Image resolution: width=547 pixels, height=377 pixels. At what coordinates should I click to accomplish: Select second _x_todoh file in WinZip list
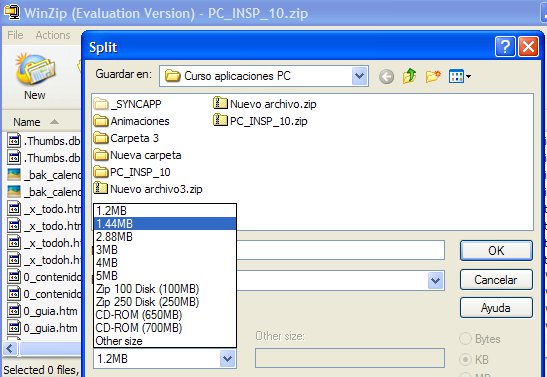point(44,260)
